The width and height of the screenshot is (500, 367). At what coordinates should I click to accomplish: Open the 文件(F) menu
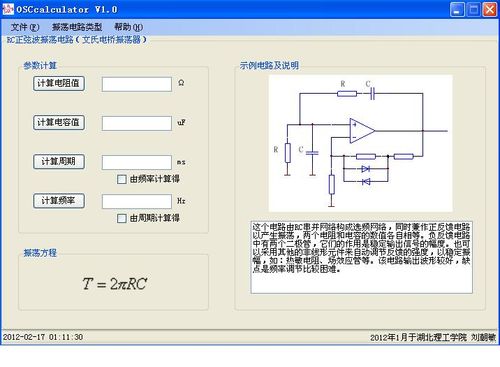pyautogui.click(x=25, y=27)
